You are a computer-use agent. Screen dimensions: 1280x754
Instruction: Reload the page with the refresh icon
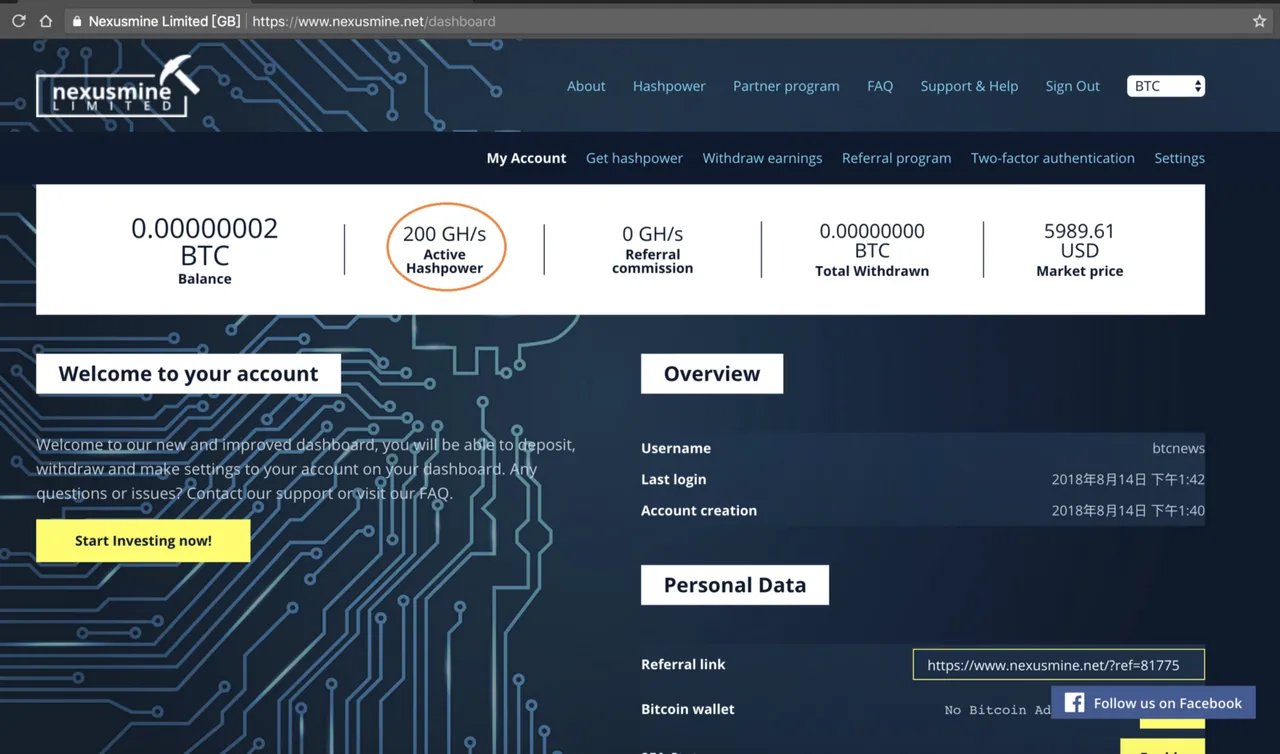click(x=18, y=21)
